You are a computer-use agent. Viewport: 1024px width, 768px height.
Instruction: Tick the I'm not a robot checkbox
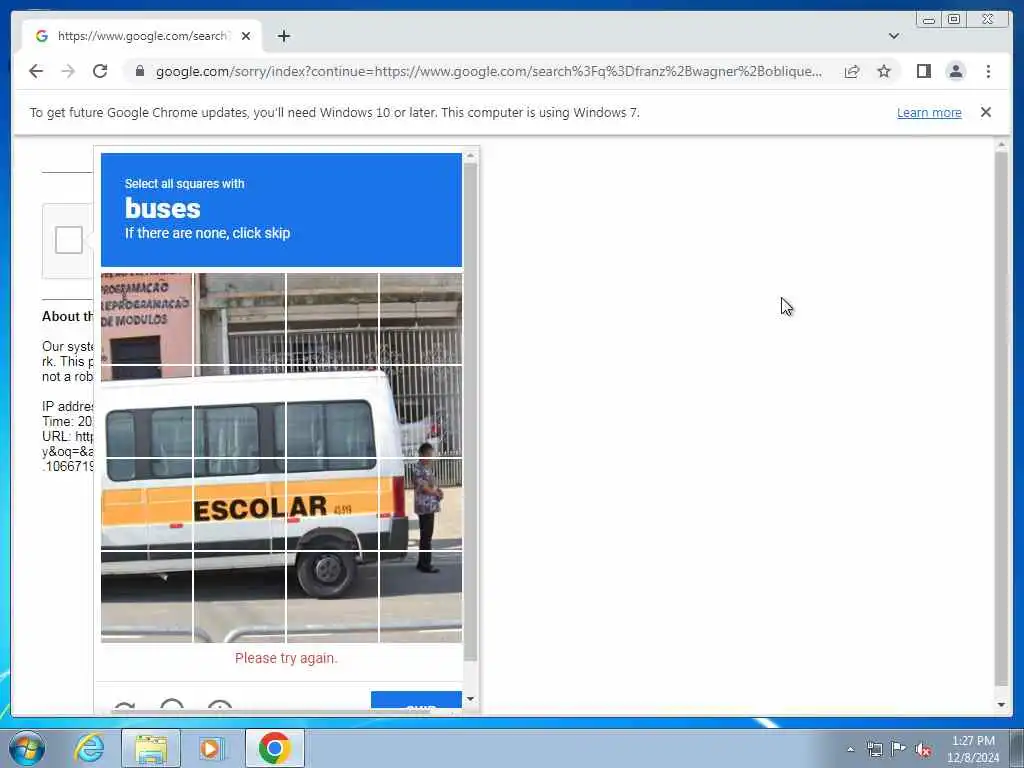click(69, 240)
